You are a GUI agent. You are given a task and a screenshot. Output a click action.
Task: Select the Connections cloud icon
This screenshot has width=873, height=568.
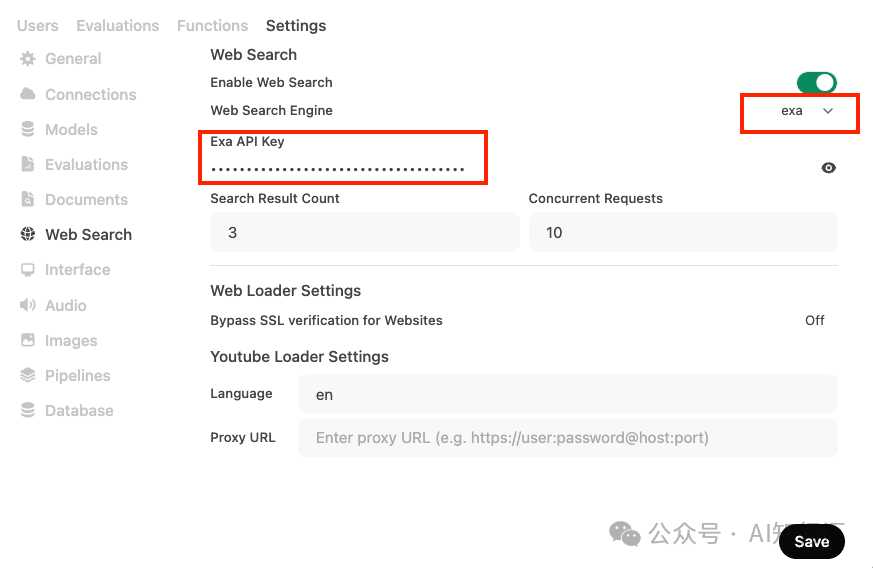[x=28, y=94]
